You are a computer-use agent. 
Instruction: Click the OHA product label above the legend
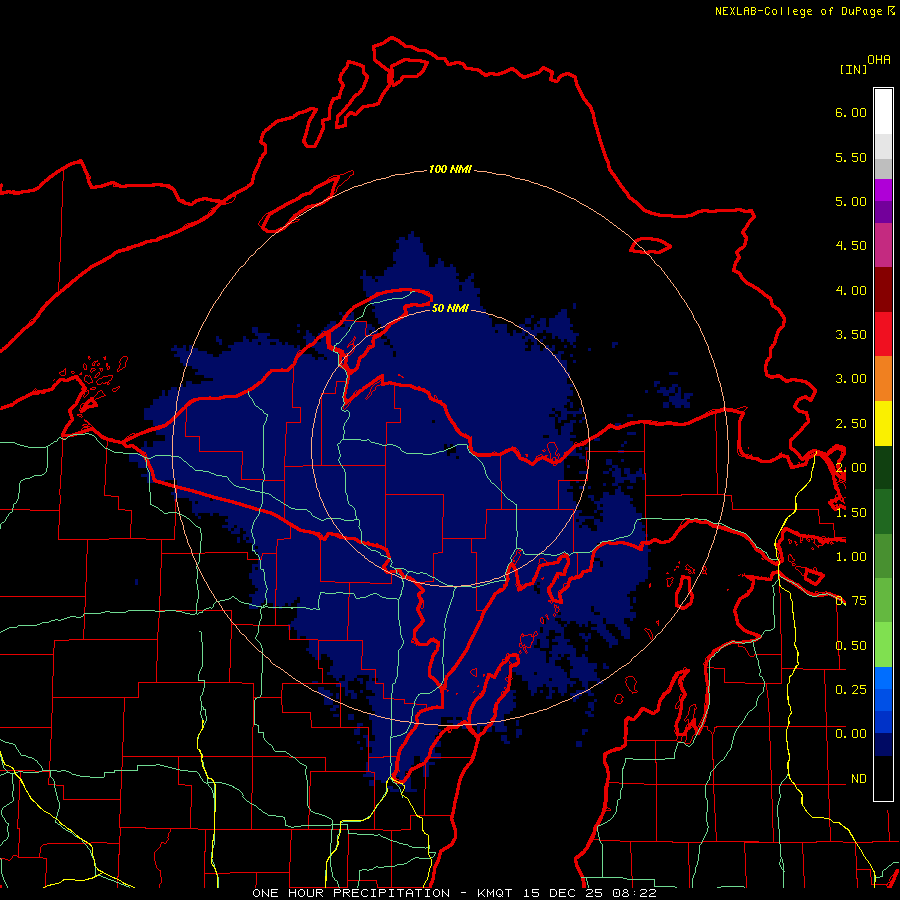pyautogui.click(x=879, y=59)
